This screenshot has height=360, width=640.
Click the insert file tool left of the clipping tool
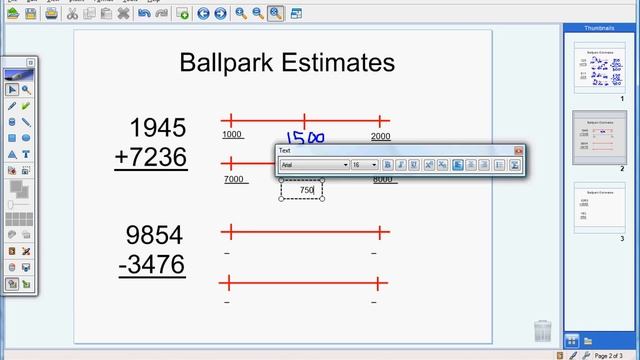coord(12,170)
